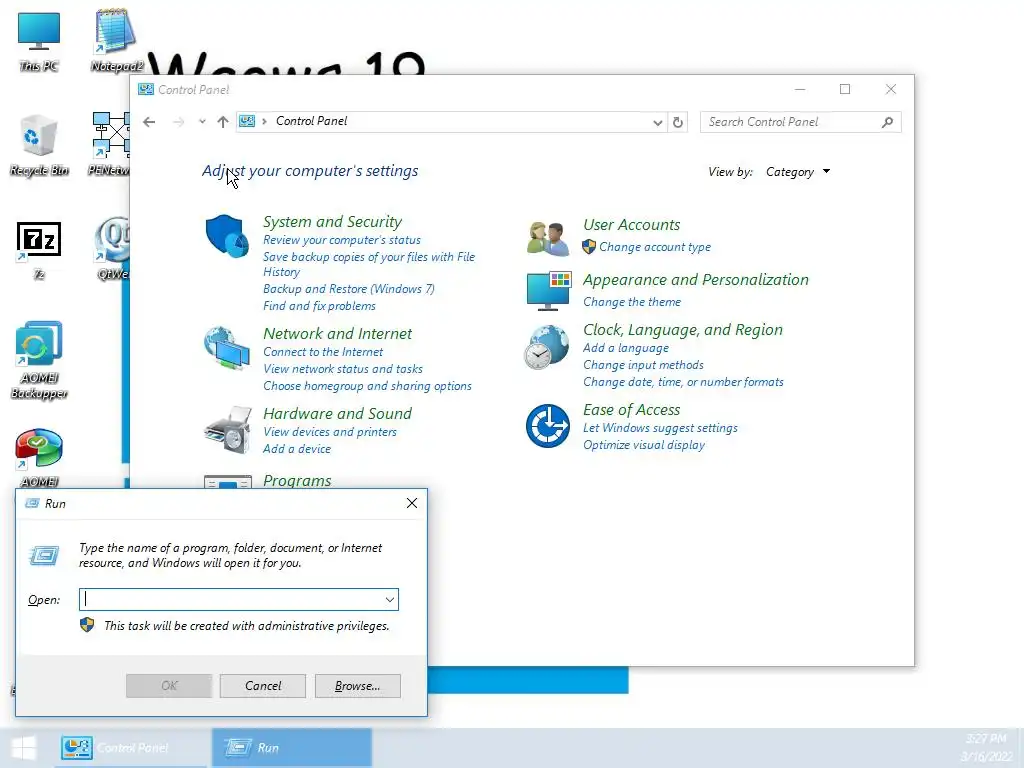Click Optimize visual display
The image size is (1024, 768).
pyautogui.click(x=644, y=445)
